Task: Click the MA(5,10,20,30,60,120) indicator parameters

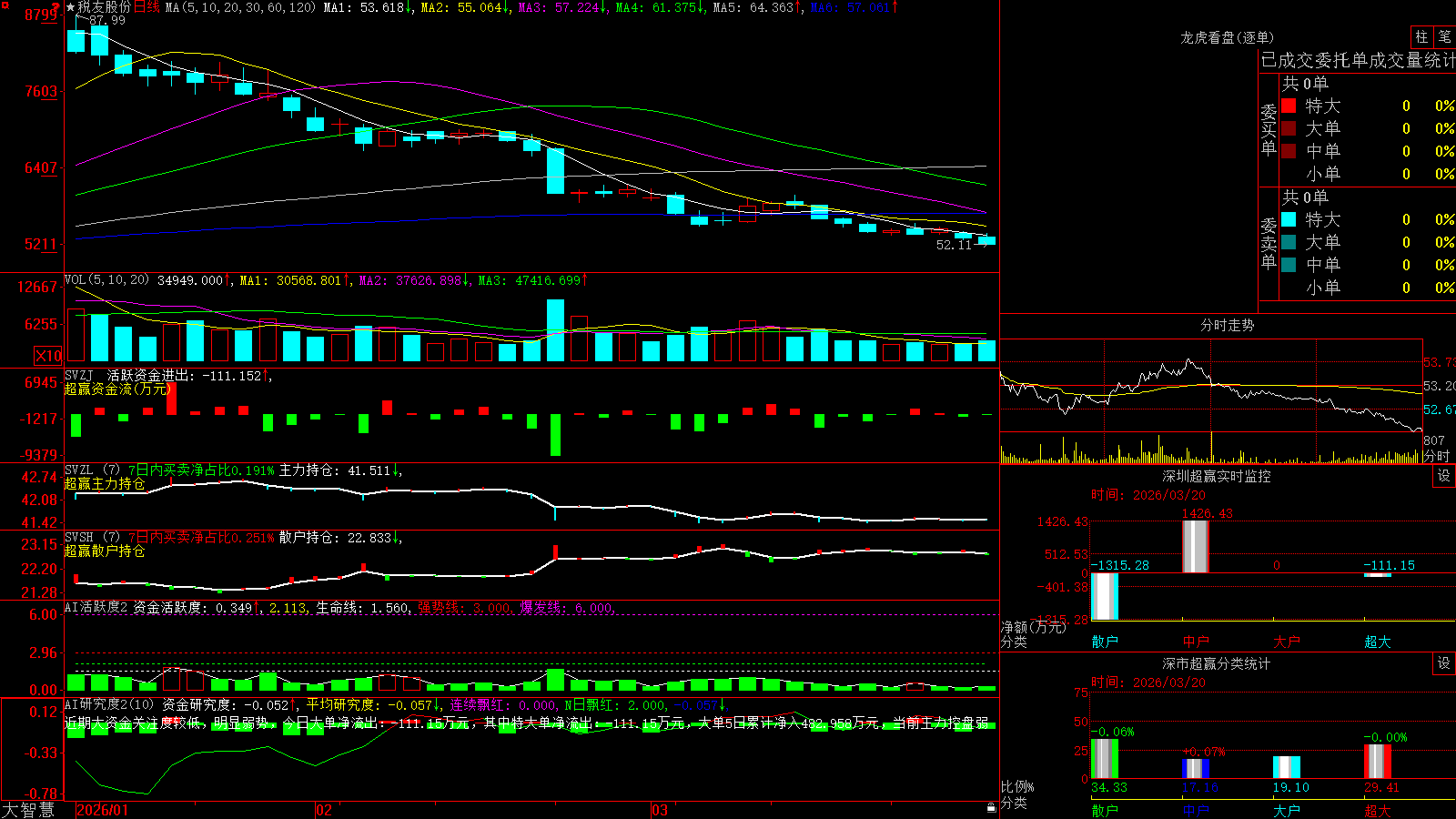Action: (240, 7)
